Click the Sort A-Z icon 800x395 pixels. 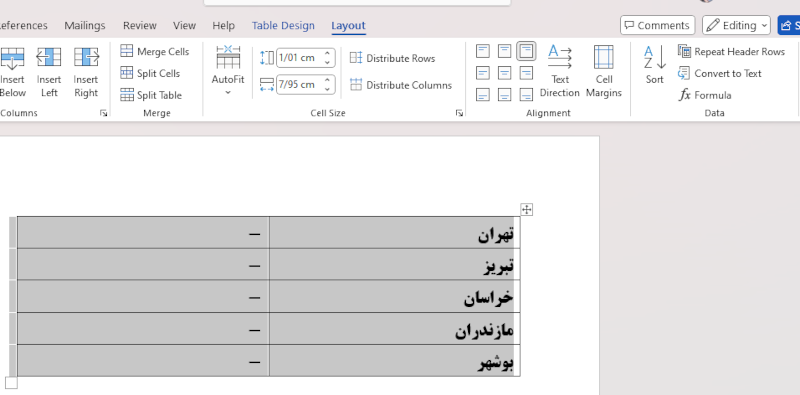point(655,65)
